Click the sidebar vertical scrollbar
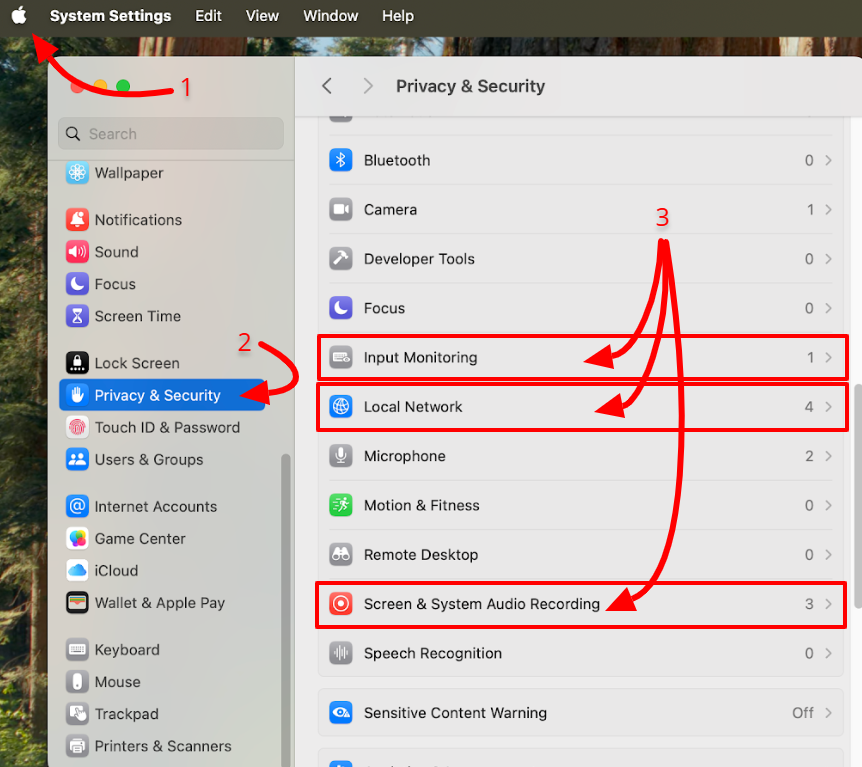Screen dimensions: 862x767 pyautogui.click(x=285, y=608)
